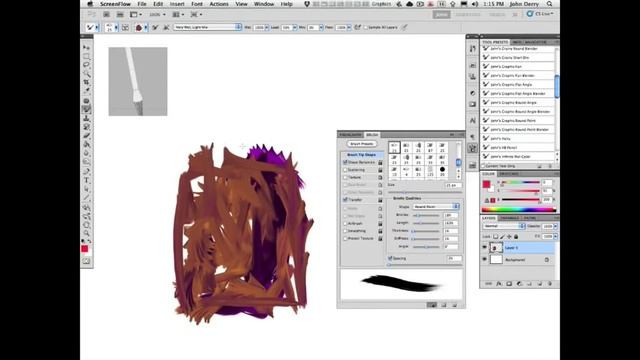The image size is (640, 360).
Task: Create a new layer in Layers panel
Action: click(x=540, y=284)
